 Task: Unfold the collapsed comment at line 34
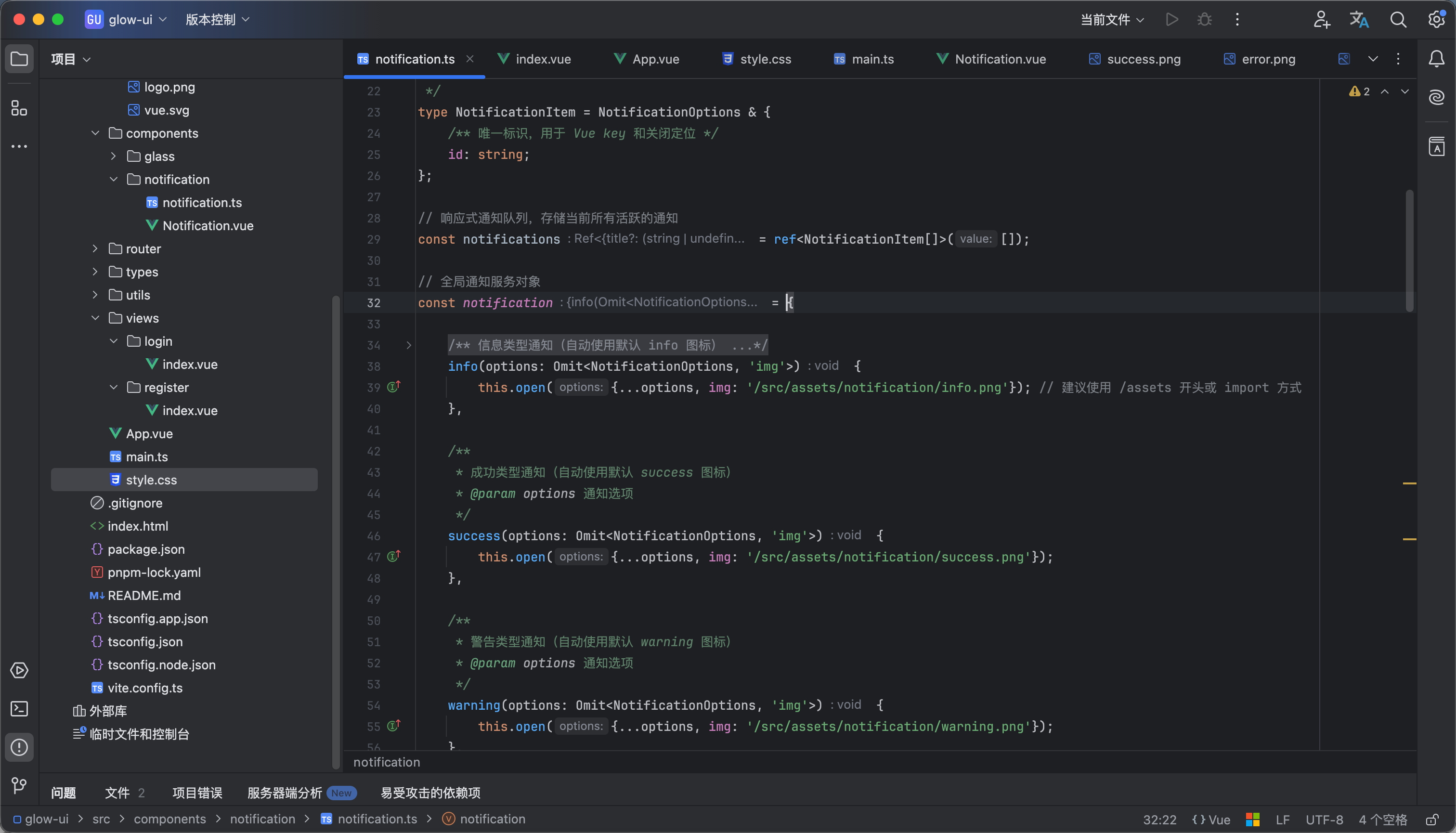(408, 345)
